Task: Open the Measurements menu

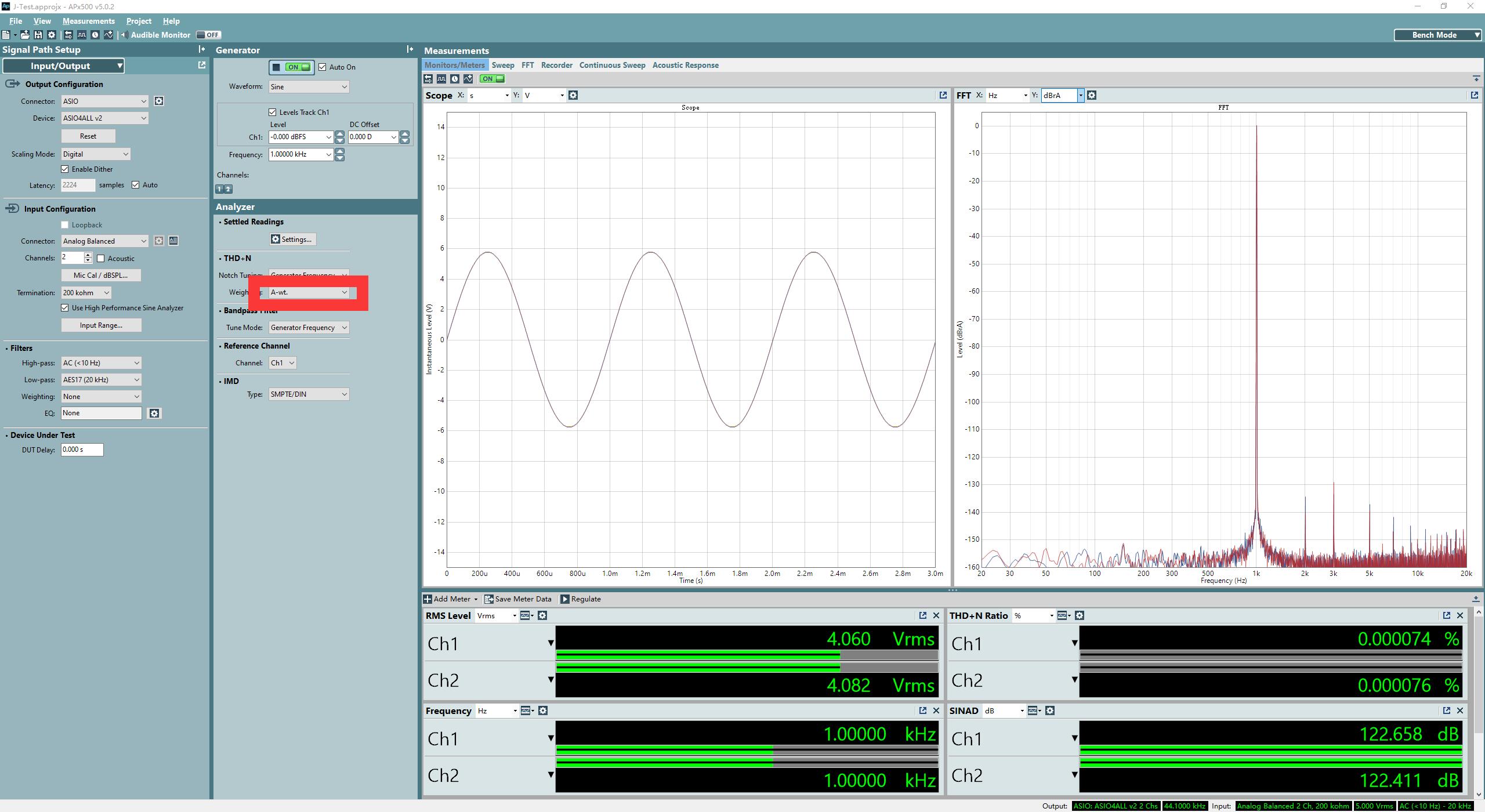Action: [89, 21]
